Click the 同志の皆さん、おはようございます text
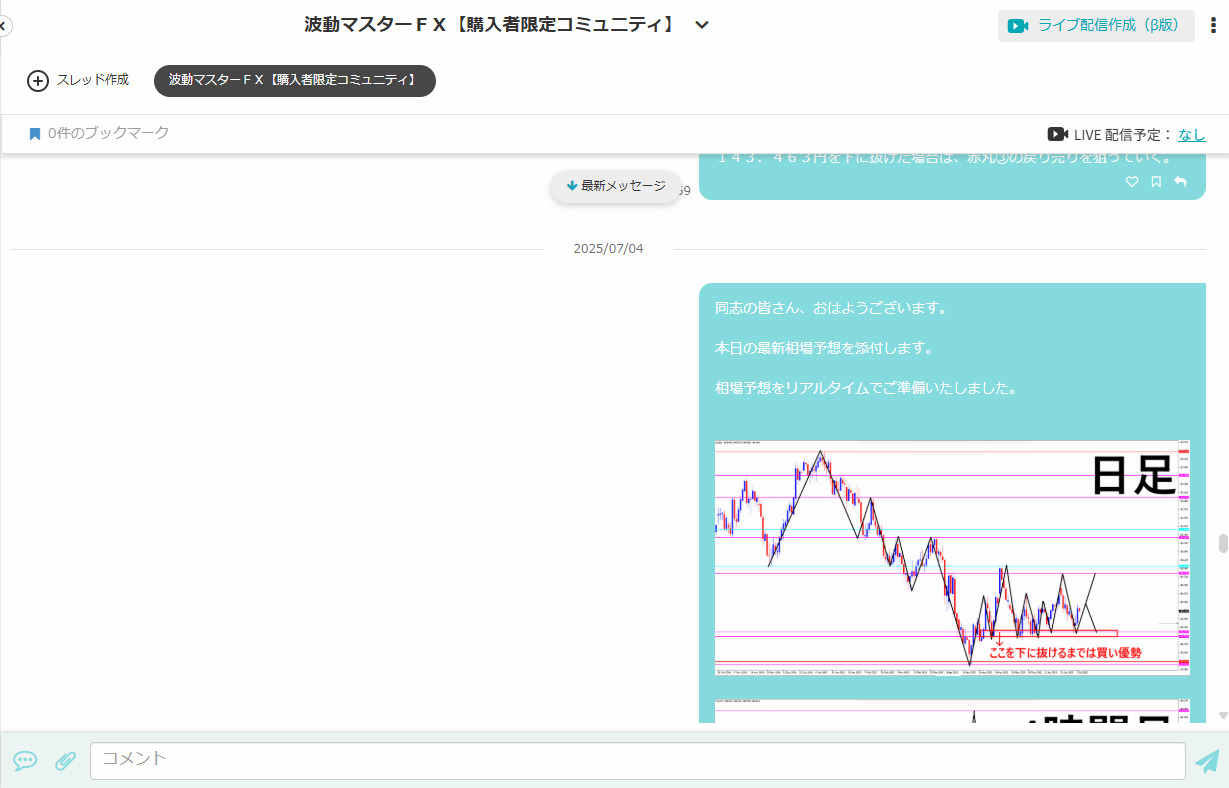Viewport: 1229px width, 788px height. click(x=831, y=308)
